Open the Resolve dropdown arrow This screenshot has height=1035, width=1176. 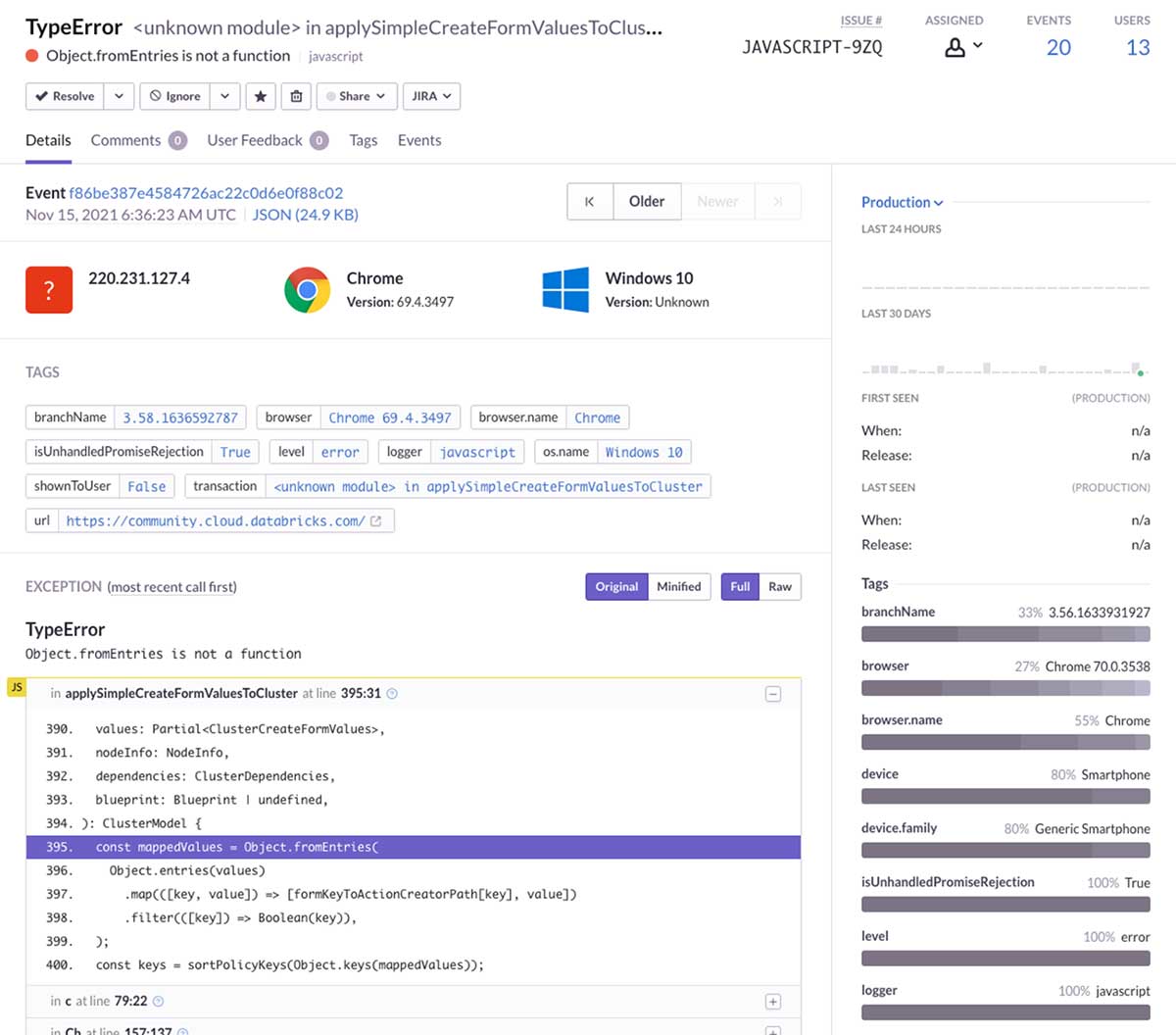[118, 96]
